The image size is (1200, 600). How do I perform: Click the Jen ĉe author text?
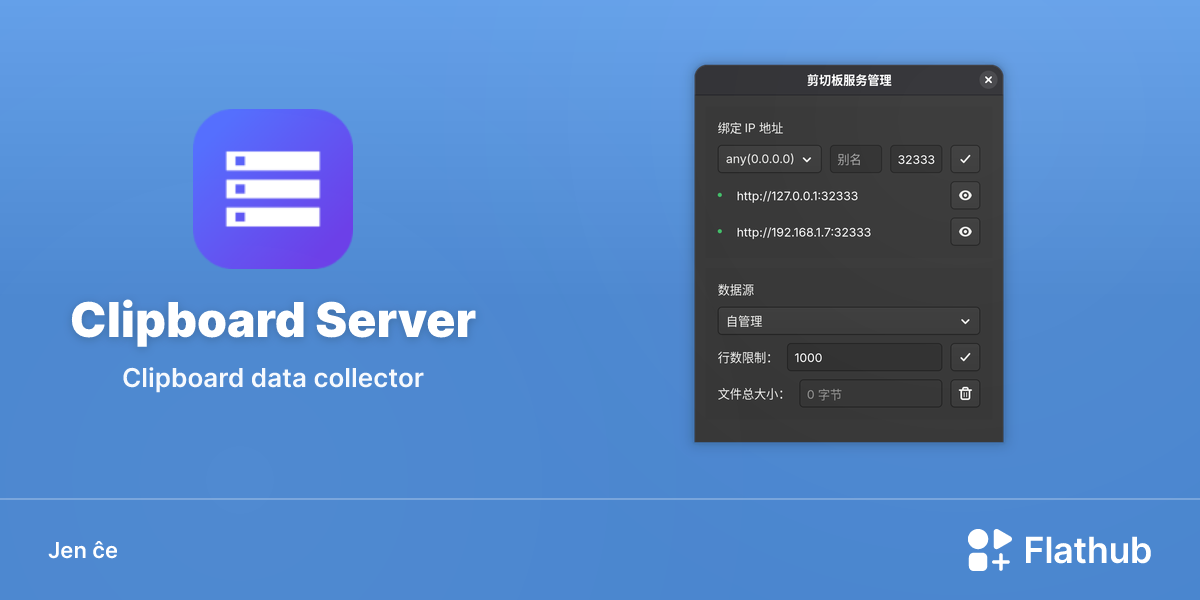[83, 550]
